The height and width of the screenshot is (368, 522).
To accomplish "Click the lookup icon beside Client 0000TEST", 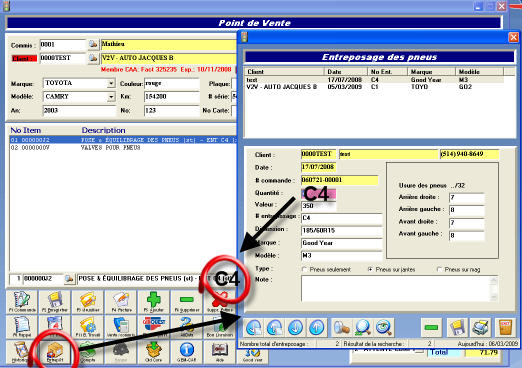I will coord(93,58).
